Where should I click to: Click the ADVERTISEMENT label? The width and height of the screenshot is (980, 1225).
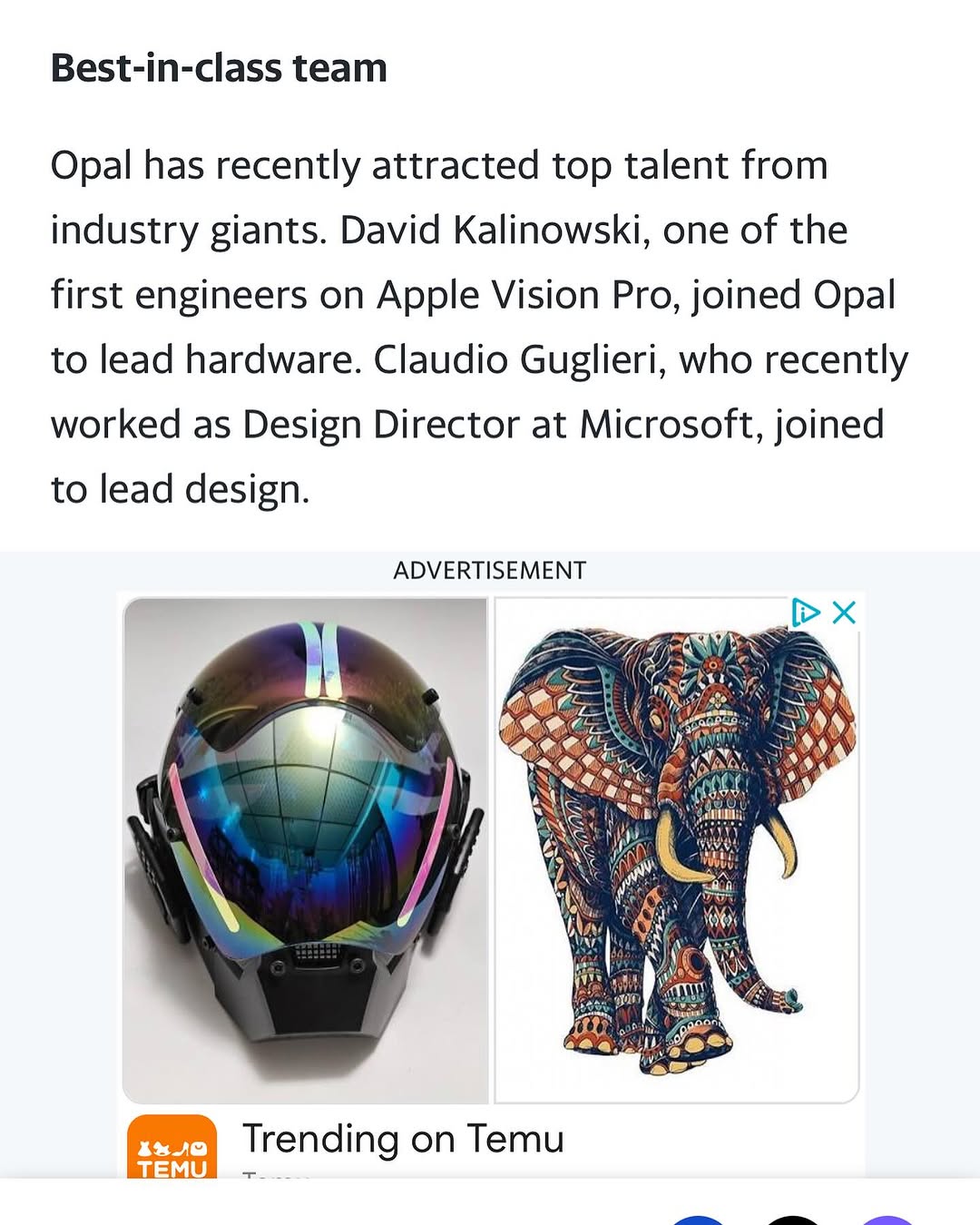pyautogui.click(x=490, y=571)
